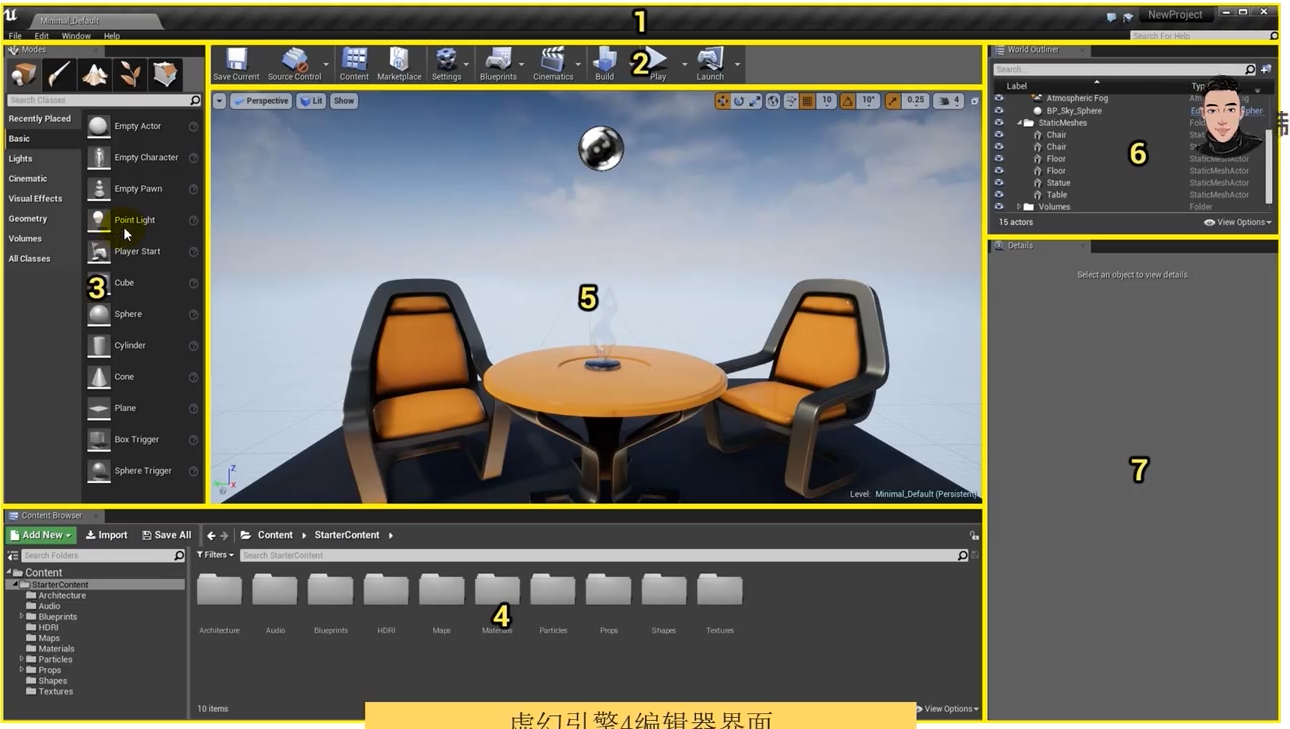Click the Import button
The width and height of the screenshot is (1290, 729).
click(107, 536)
